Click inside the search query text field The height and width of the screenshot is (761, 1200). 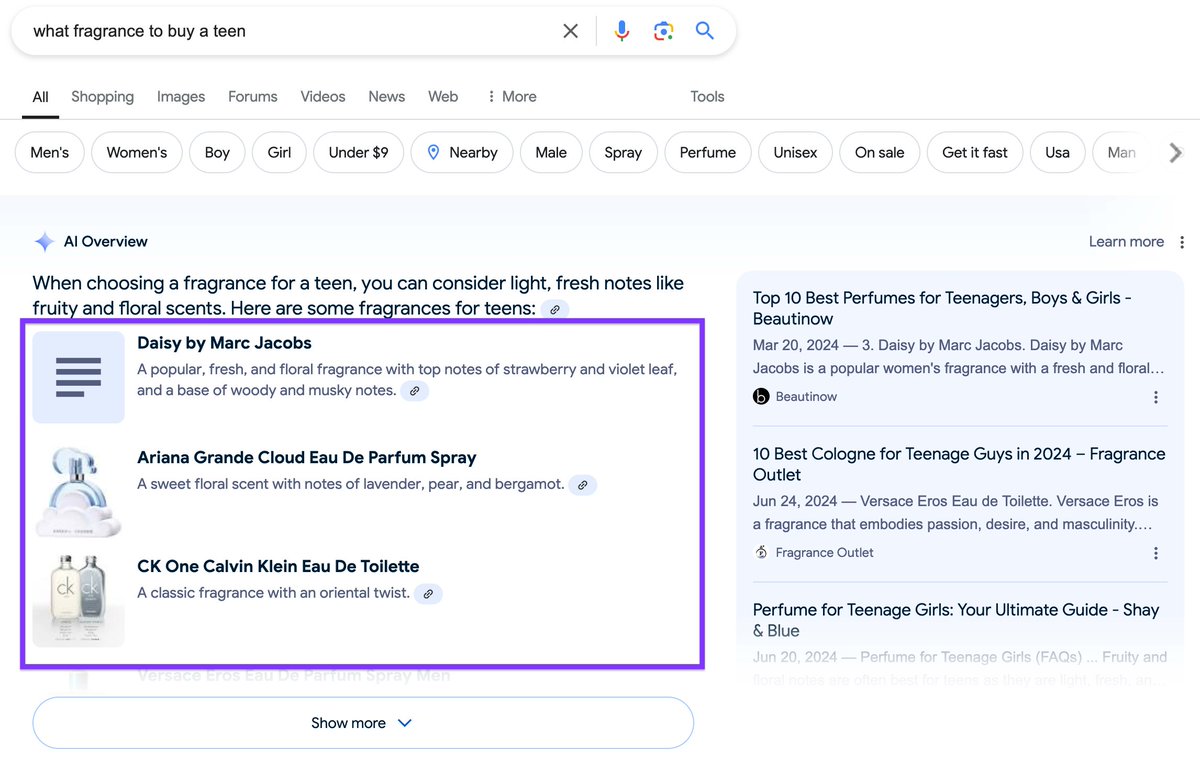pyautogui.click(x=290, y=31)
